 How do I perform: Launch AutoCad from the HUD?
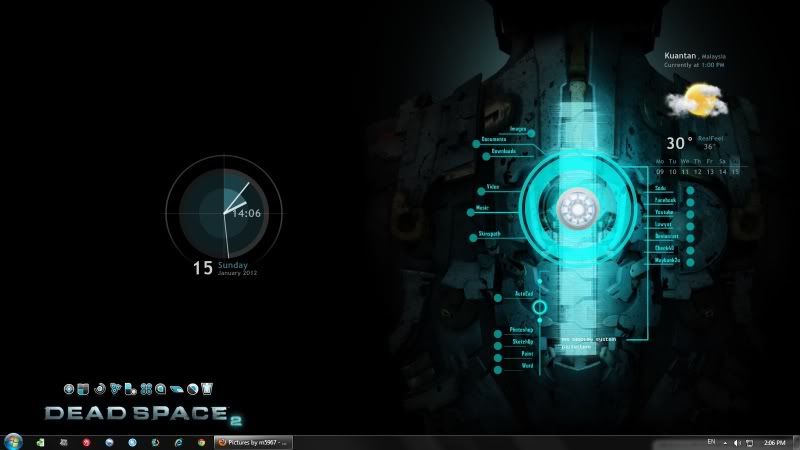tap(523, 294)
